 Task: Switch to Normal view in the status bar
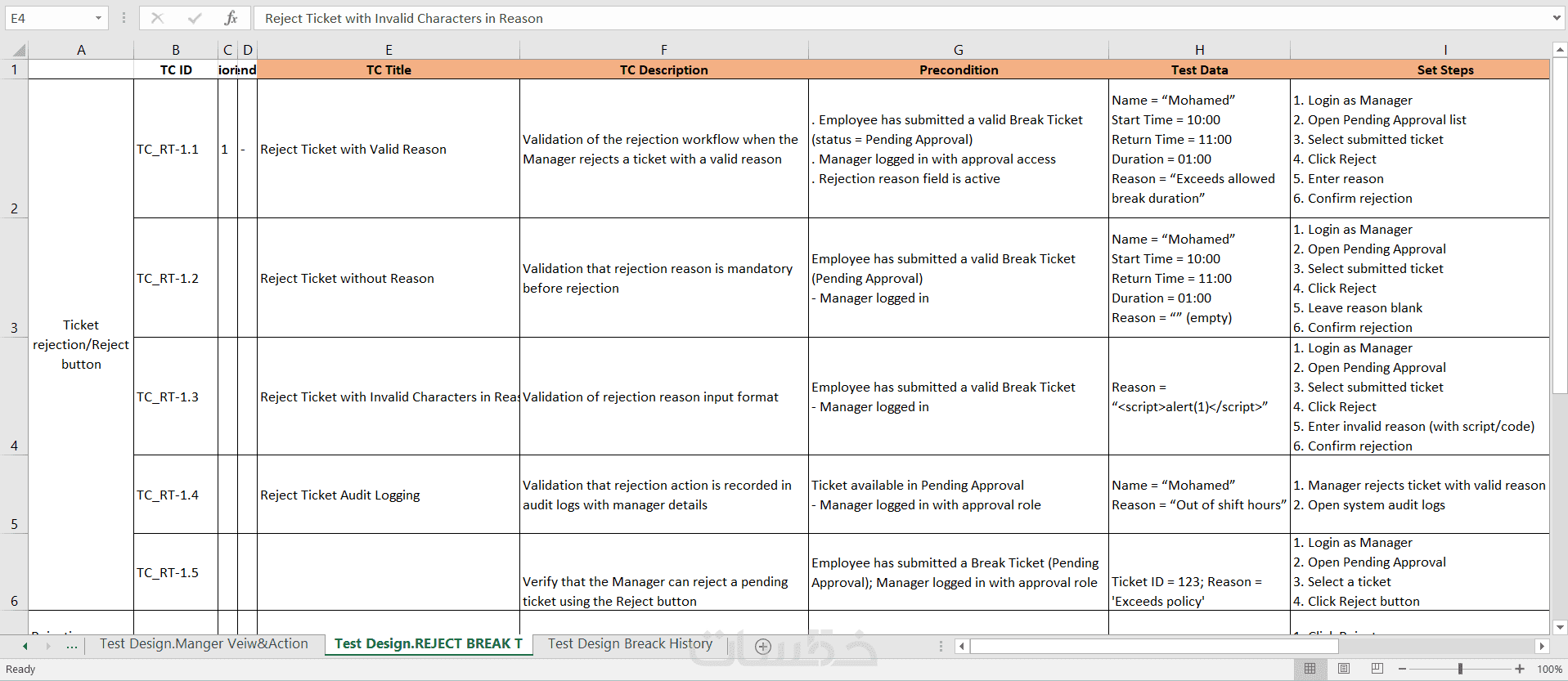point(1310,669)
